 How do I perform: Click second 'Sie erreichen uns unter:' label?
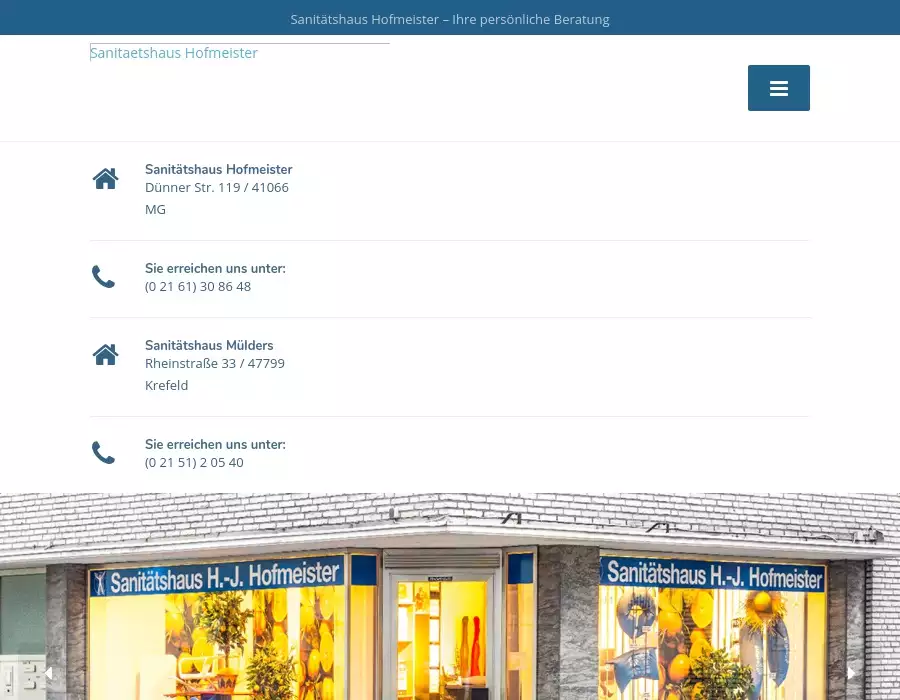(x=215, y=445)
